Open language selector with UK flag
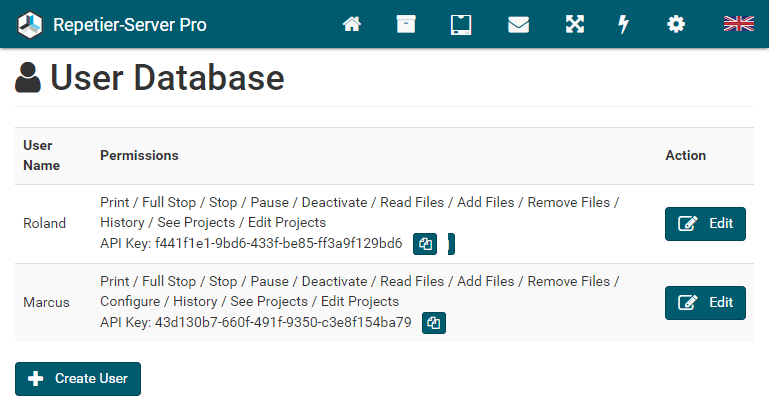Image resolution: width=769 pixels, height=404 pixels. click(738, 24)
